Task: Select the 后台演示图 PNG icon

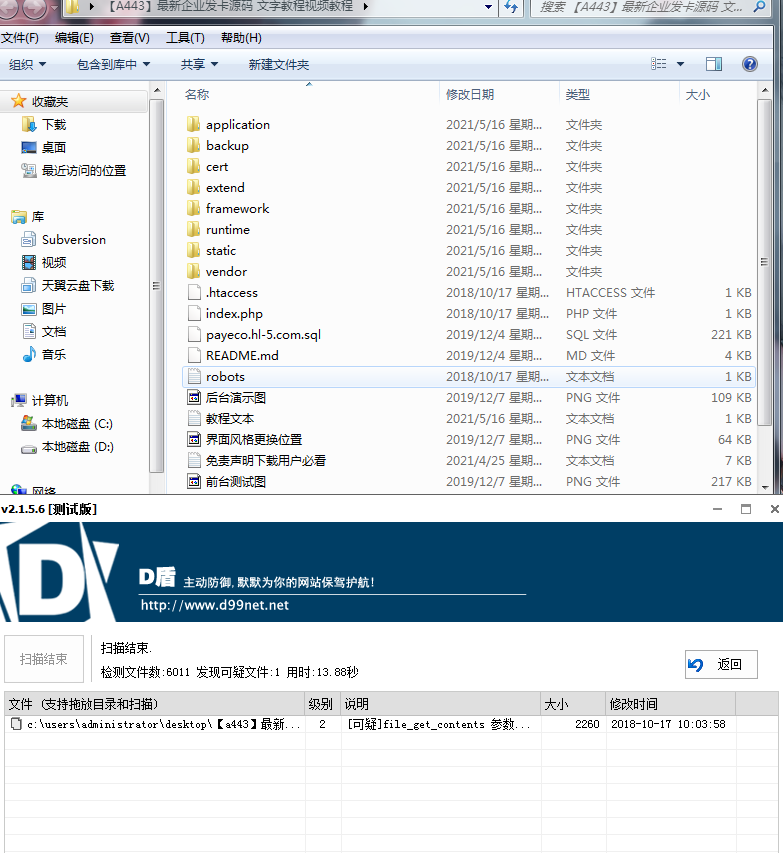Action: [194, 398]
